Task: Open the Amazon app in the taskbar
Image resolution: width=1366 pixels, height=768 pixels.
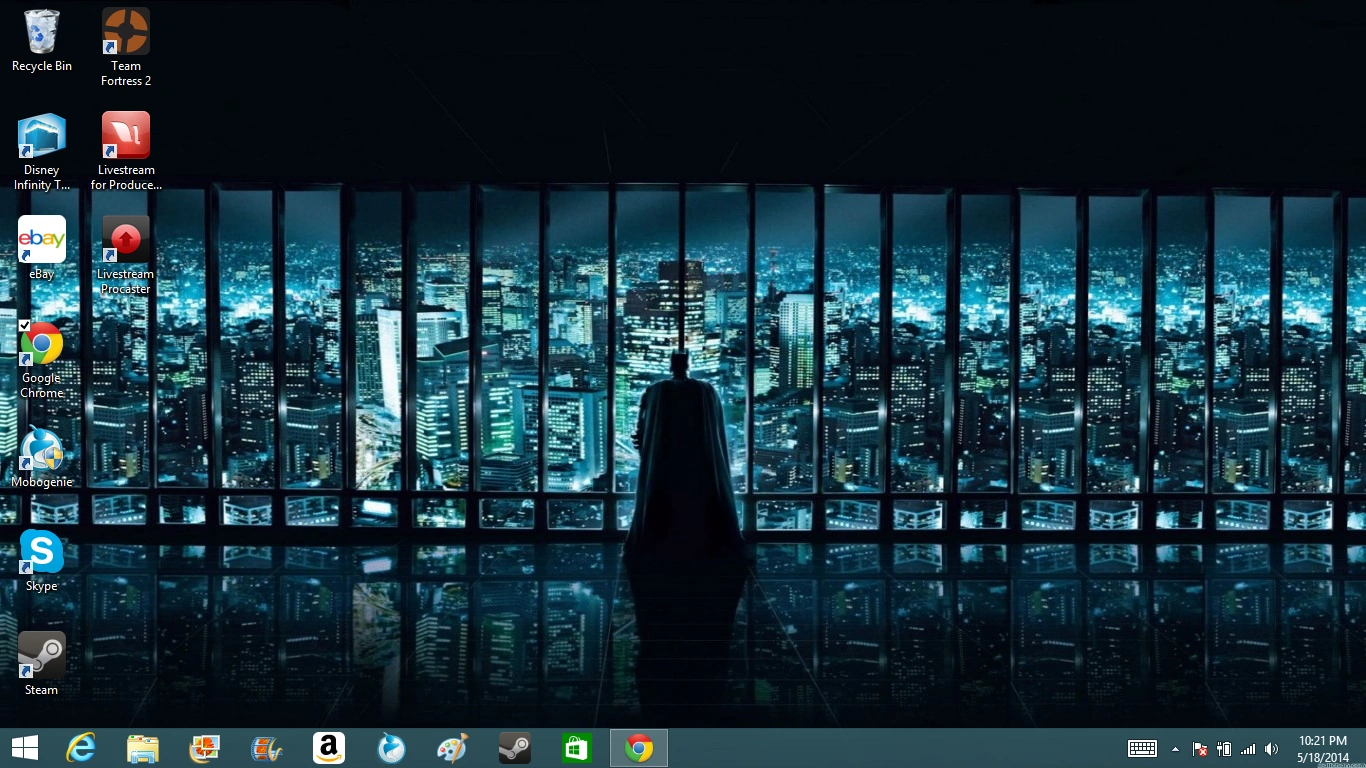Action: [329, 748]
